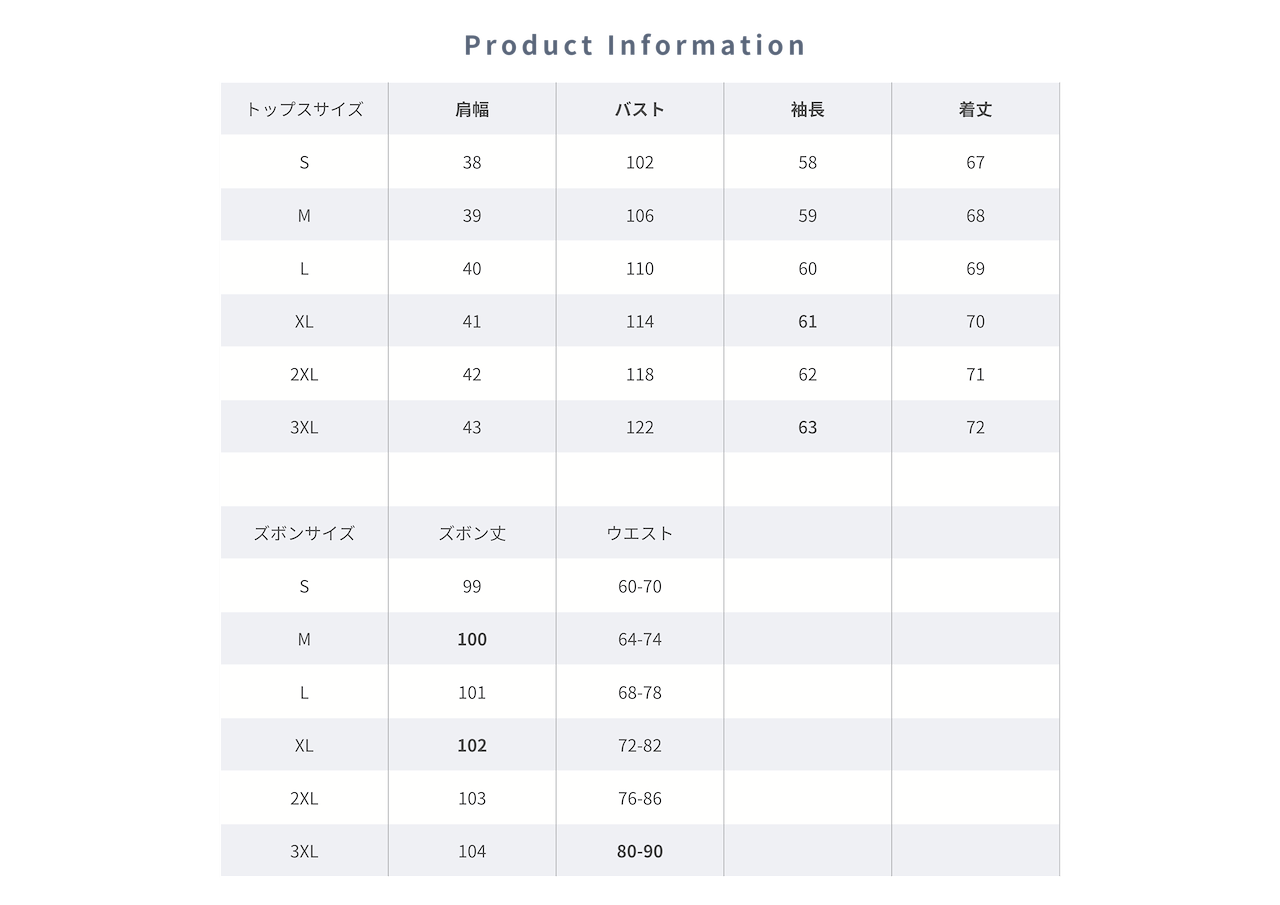Select the ズボンサイズ header cell
The width and height of the screenshot is (1280, 905).
(x=304, y=533)
